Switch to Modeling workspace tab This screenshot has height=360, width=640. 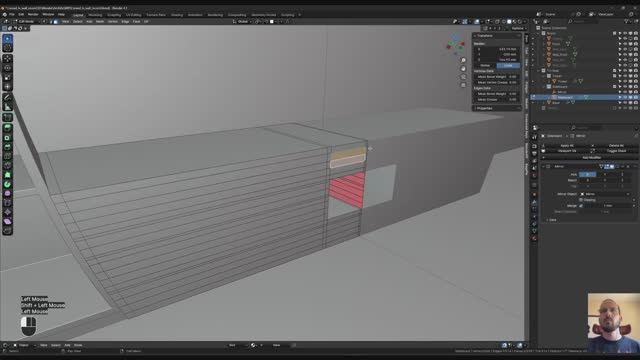[x=96, y=15]
